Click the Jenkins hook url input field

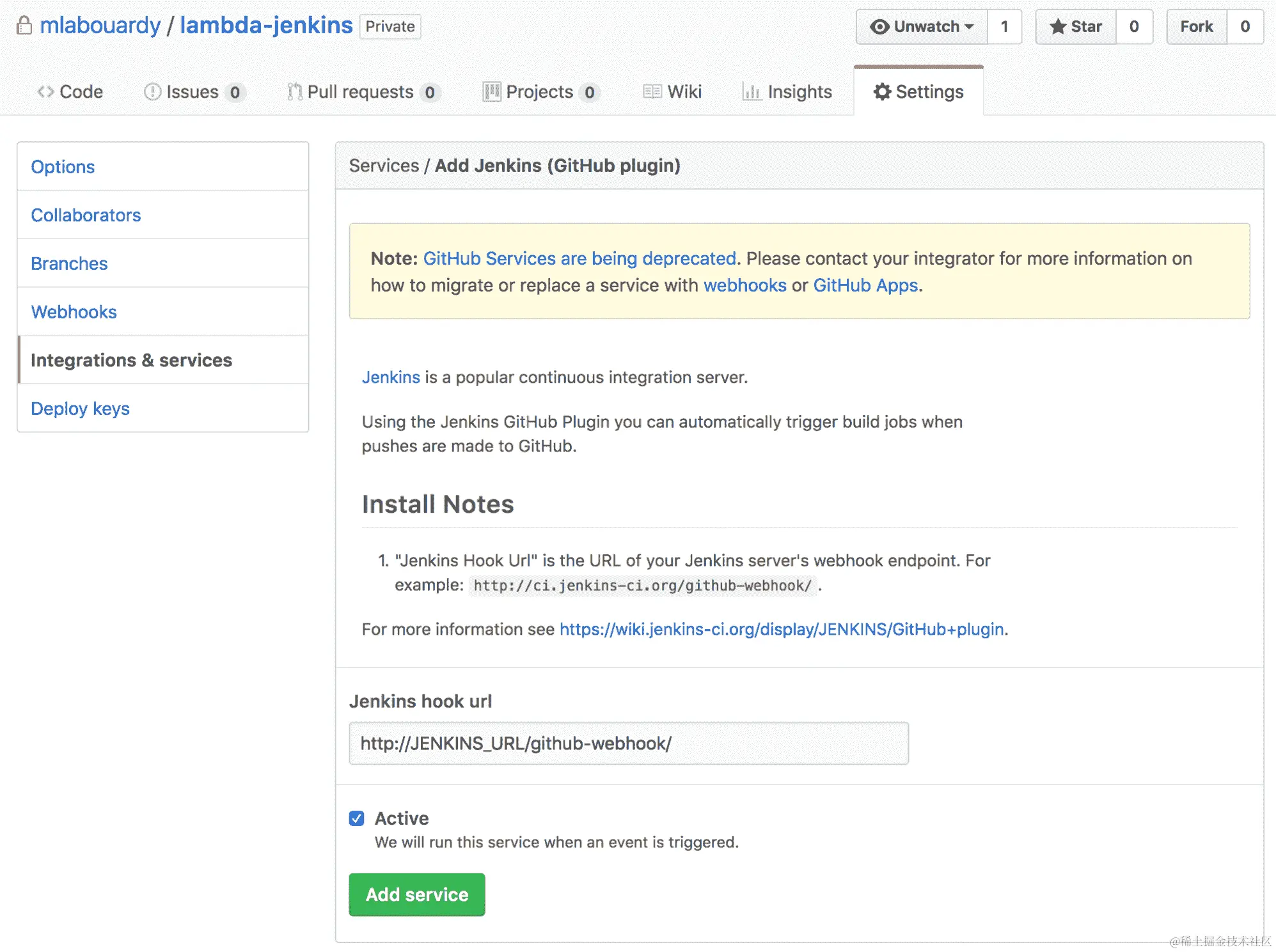coord(628,744)
